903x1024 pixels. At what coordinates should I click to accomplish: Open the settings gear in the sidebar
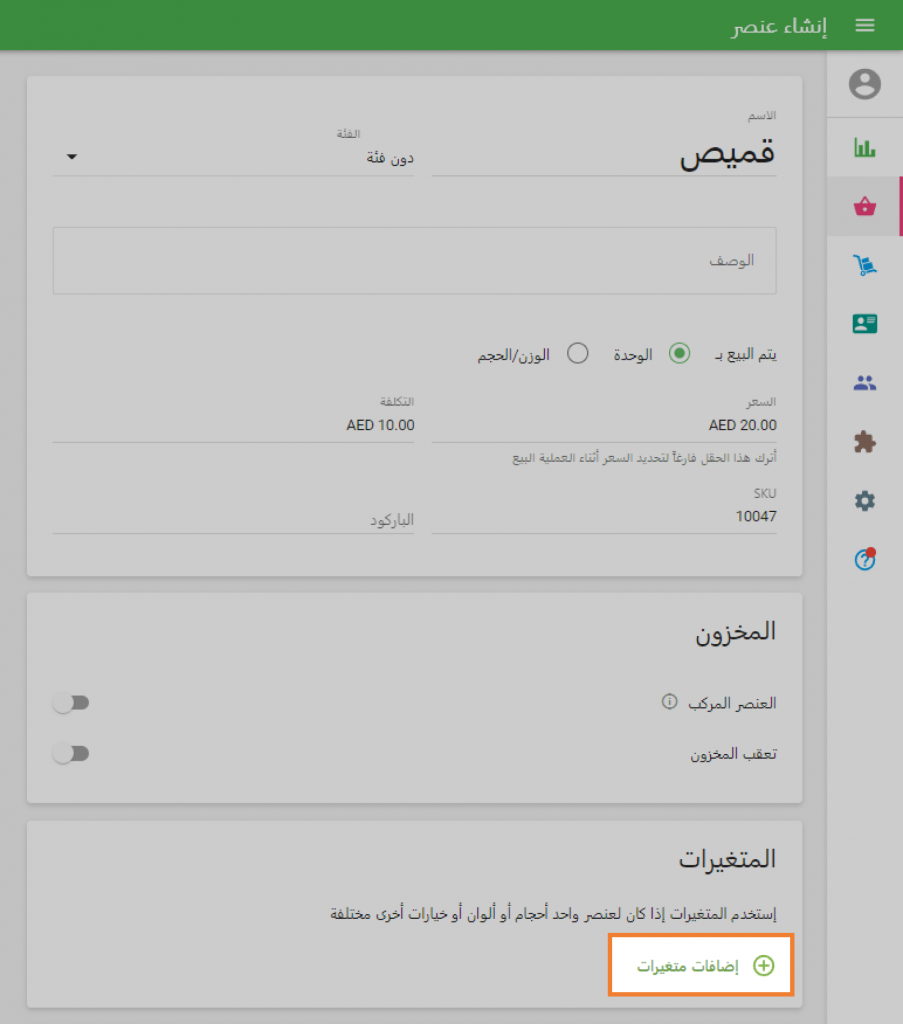[865, 501]
